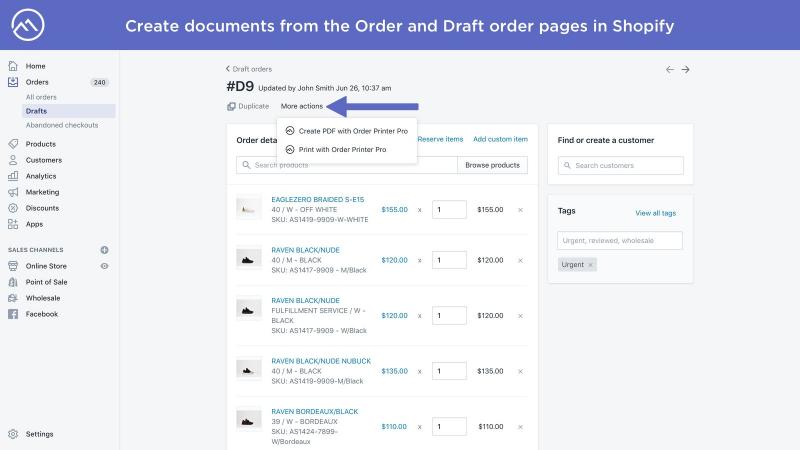800x450 pixels.
Task: Open Point of Sale channel
Action: point(46,282)
